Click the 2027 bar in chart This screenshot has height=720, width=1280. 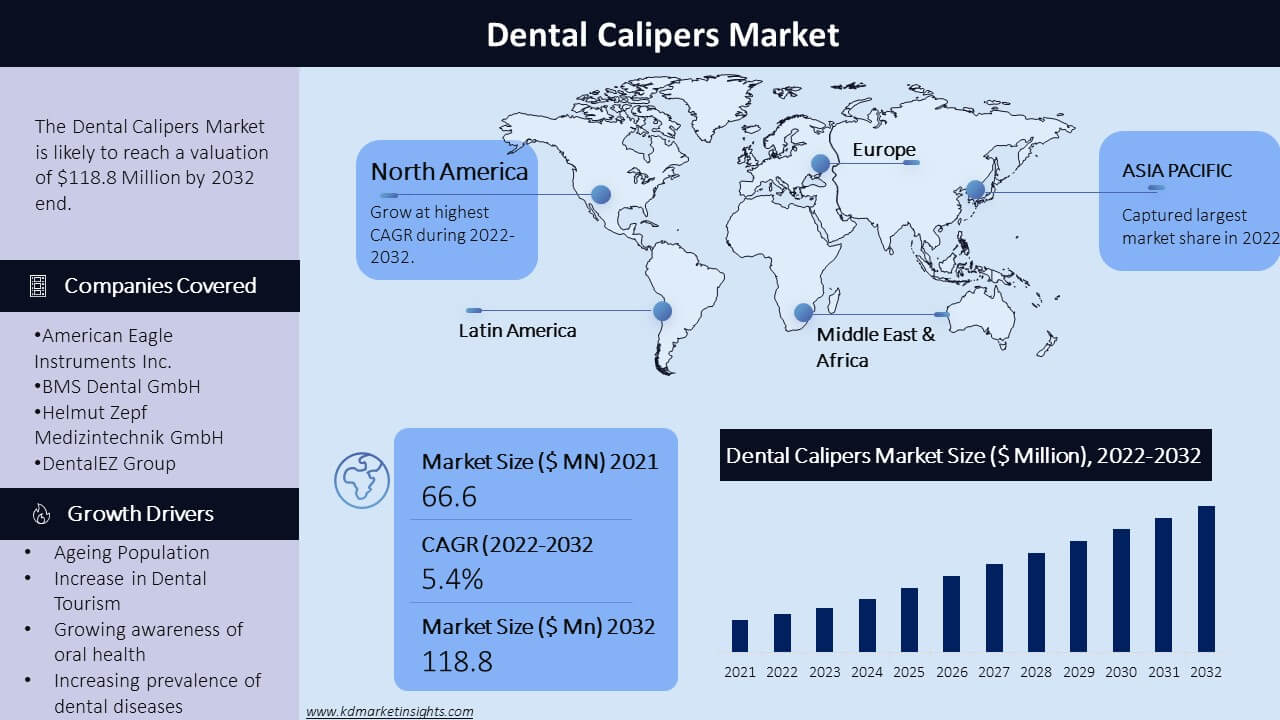(x=994, y=608)
